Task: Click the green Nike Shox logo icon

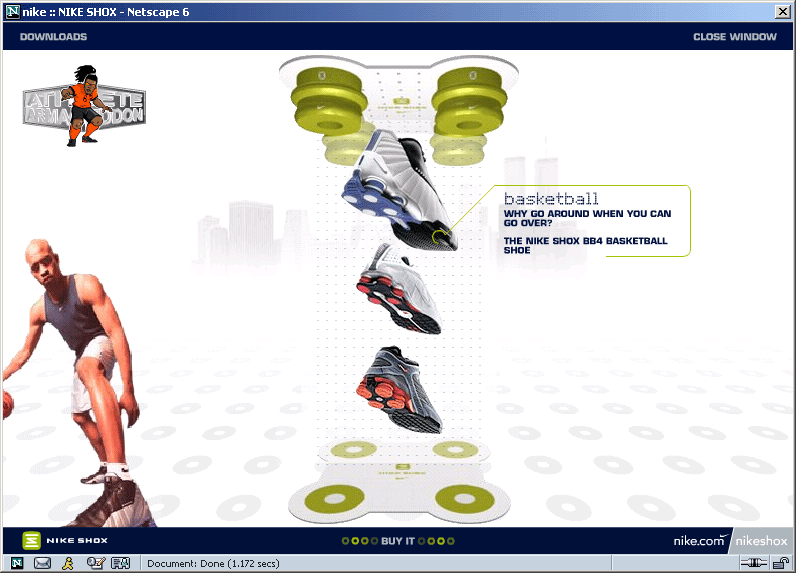Action: [31, 540]
